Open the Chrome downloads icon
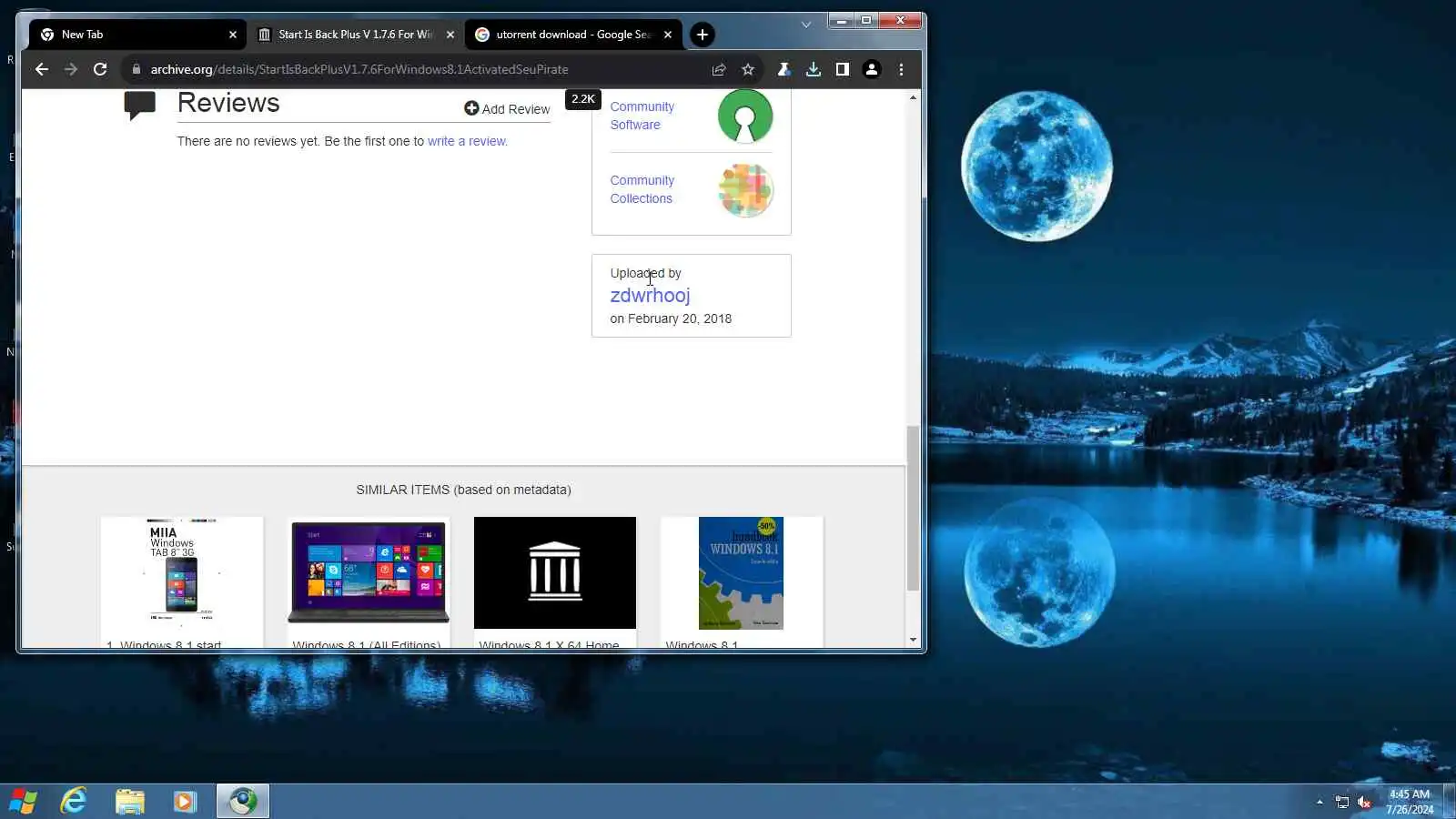Screen dimensions: 1456x819 pos(814,69)
